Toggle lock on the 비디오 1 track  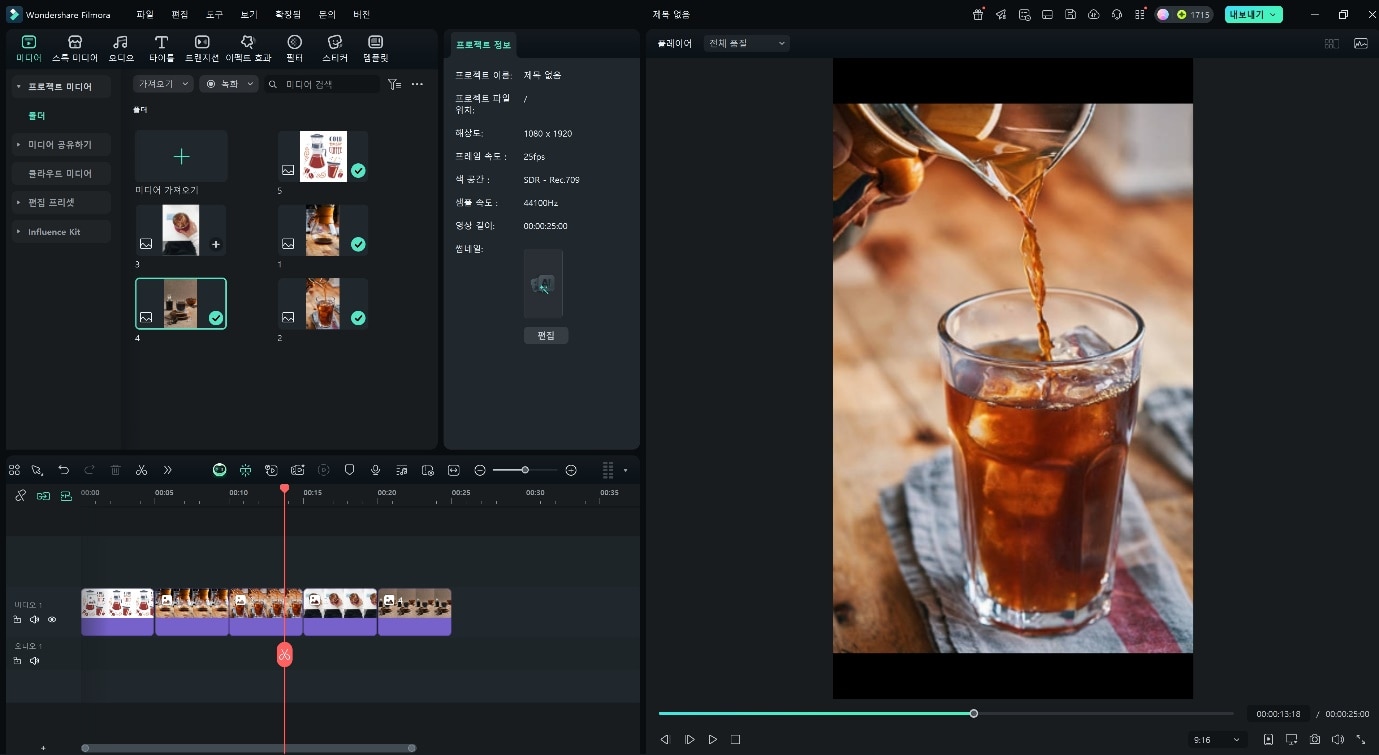click(18, 620)
